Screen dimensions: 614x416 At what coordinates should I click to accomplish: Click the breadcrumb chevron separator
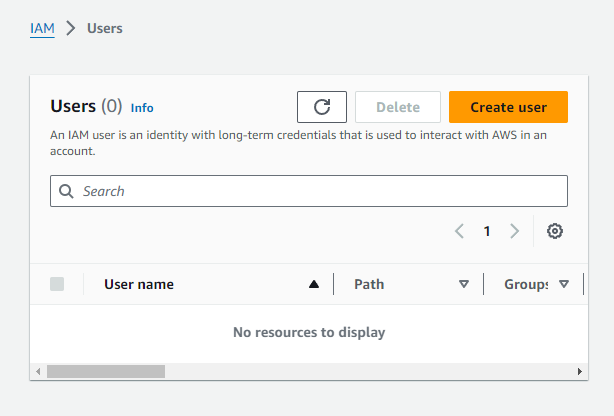70,28
